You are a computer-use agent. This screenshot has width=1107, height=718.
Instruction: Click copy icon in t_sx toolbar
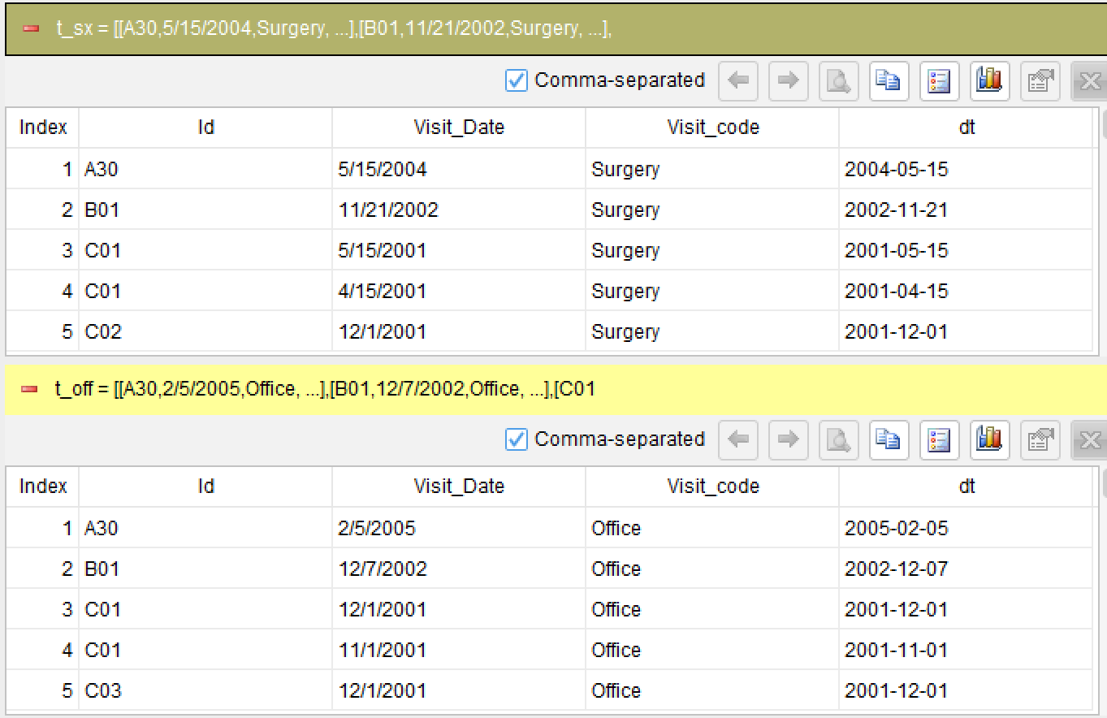click(x=888, y=80)
